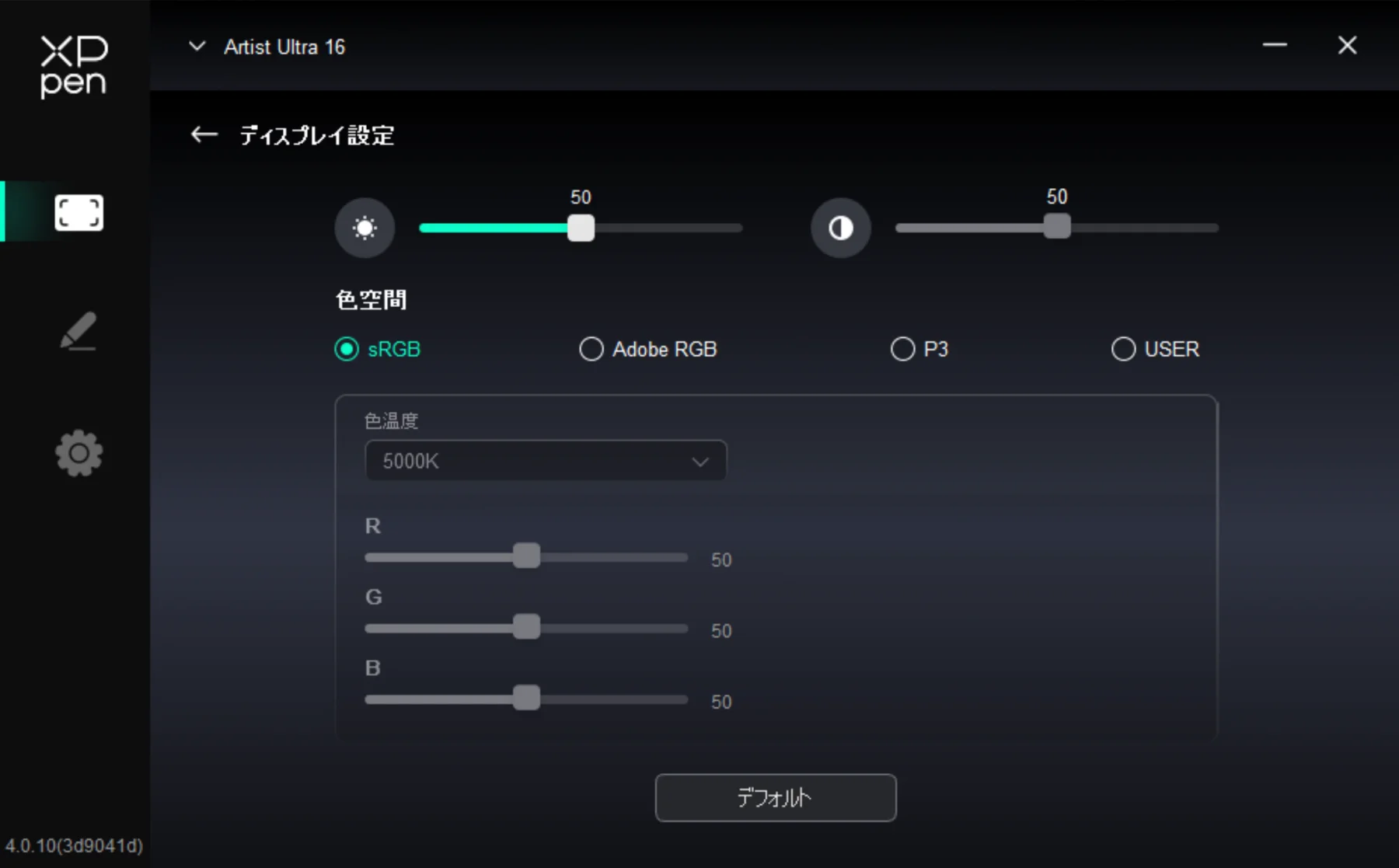Open the pen settings sidebar icon
Viewport: 1399px width, 868px height.
click(78, 332)
